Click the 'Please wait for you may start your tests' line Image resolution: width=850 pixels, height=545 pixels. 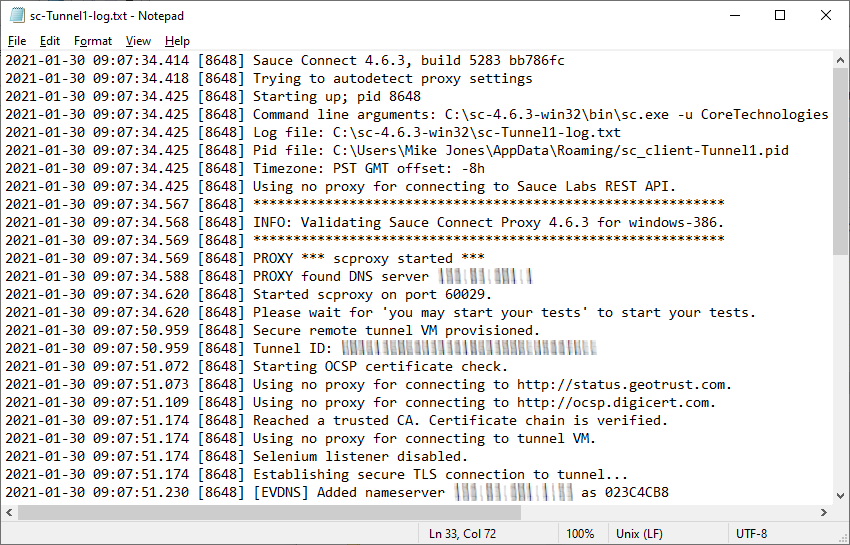381,312
